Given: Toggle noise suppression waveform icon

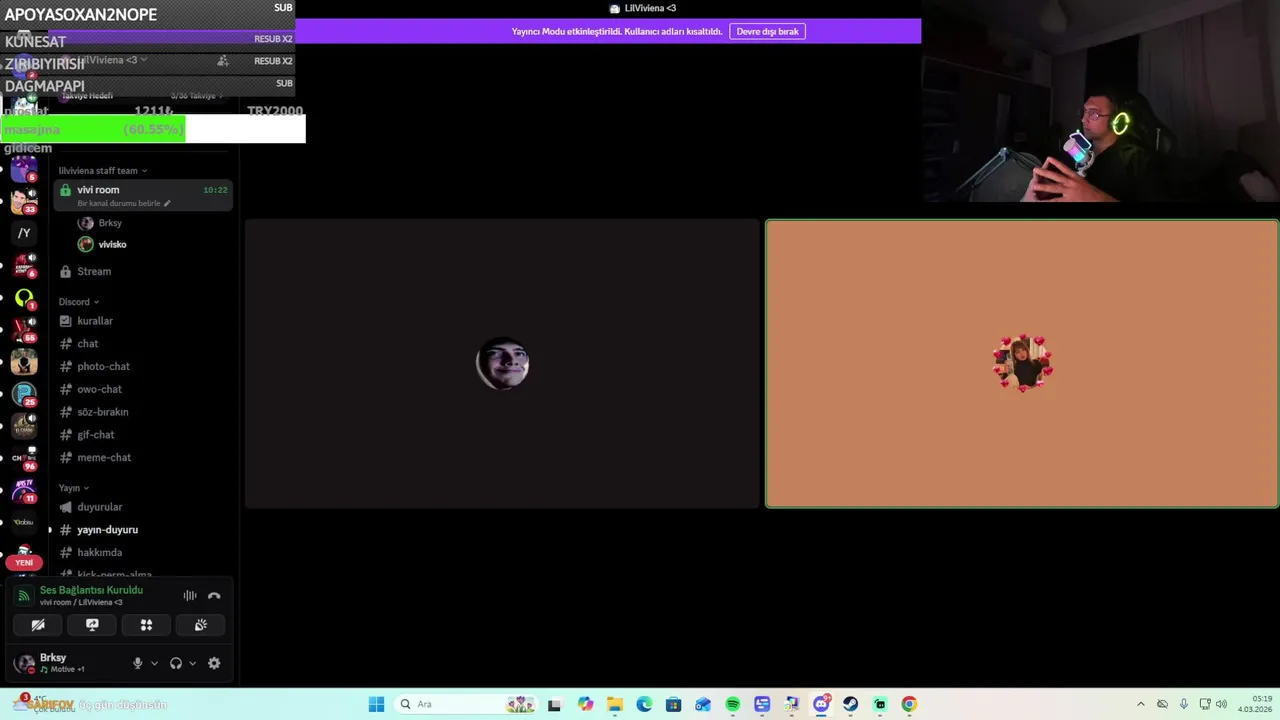Looking at the screenshot, I should coord(189,596).
